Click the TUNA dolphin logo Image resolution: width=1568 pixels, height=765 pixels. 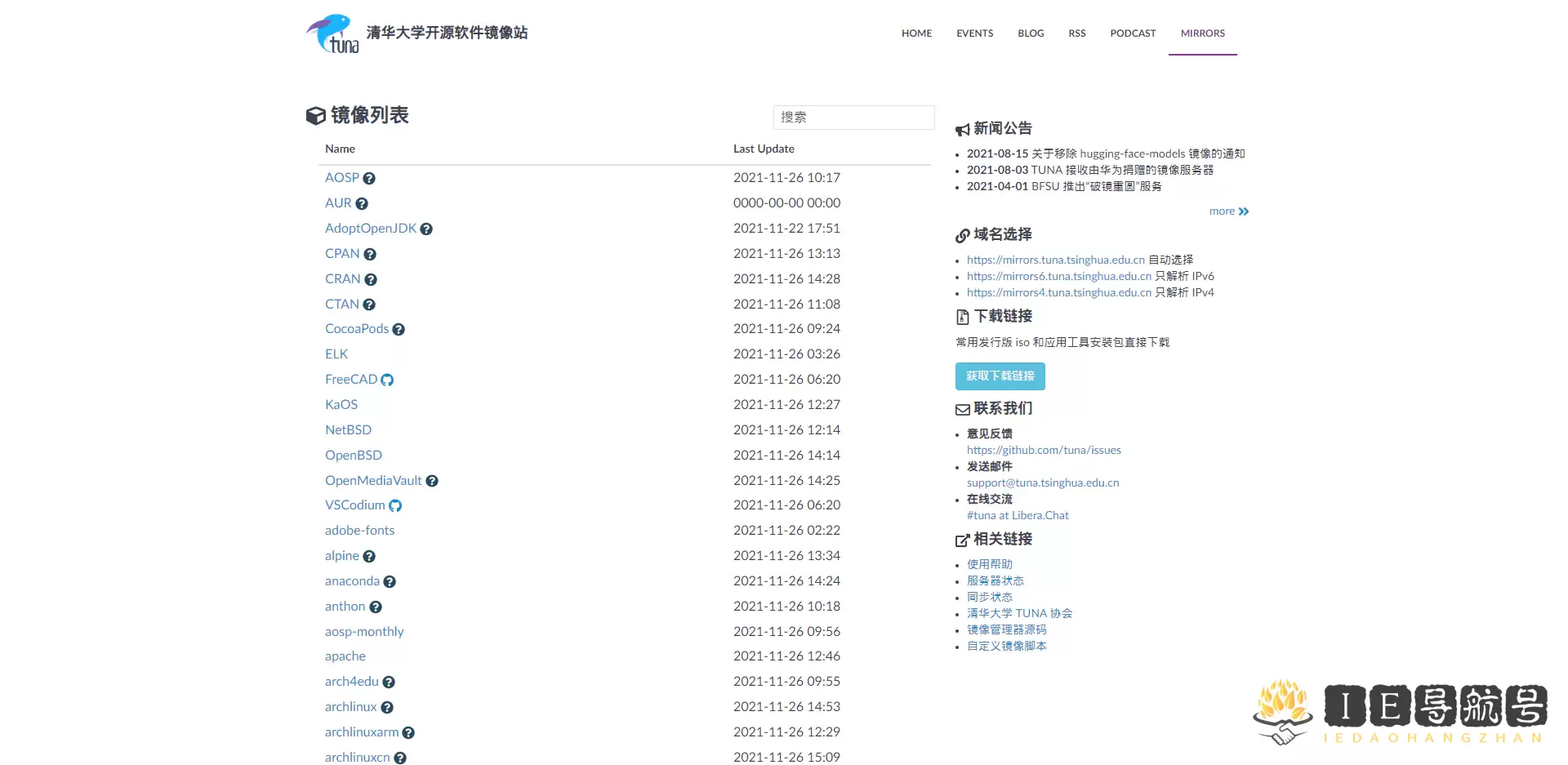click(332, 33)
